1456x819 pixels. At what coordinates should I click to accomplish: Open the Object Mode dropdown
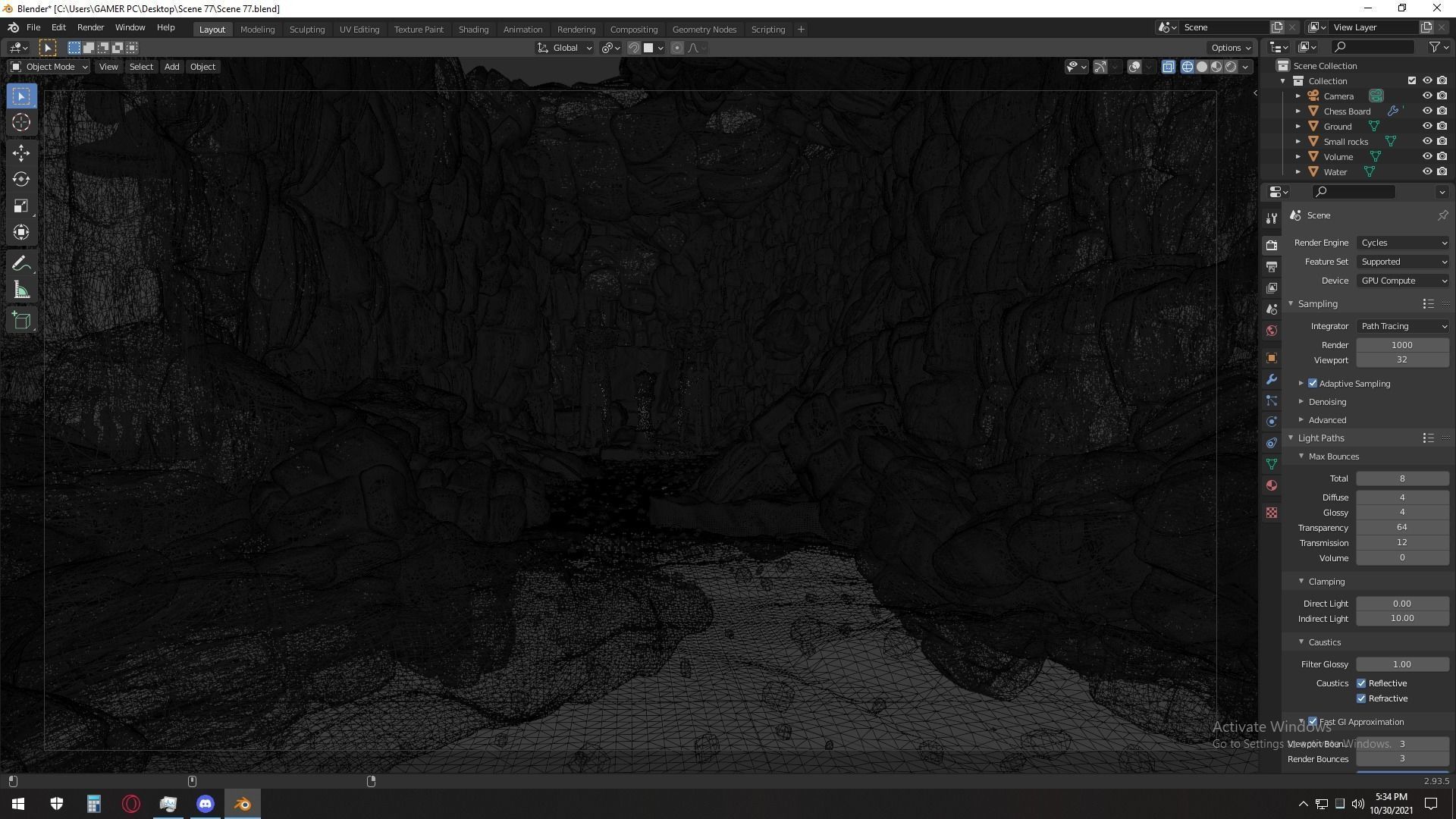click(x=50, y=67)
